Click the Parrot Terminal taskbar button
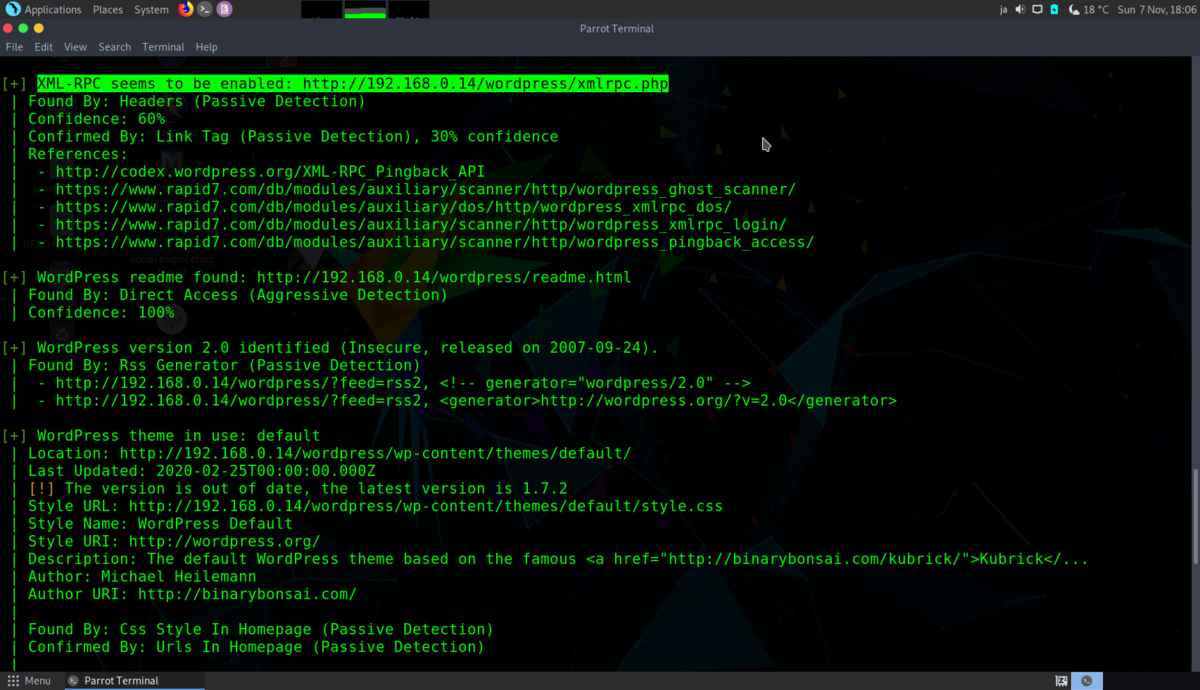This screenshot has width=1200, height=690. [x=135, y=681]
